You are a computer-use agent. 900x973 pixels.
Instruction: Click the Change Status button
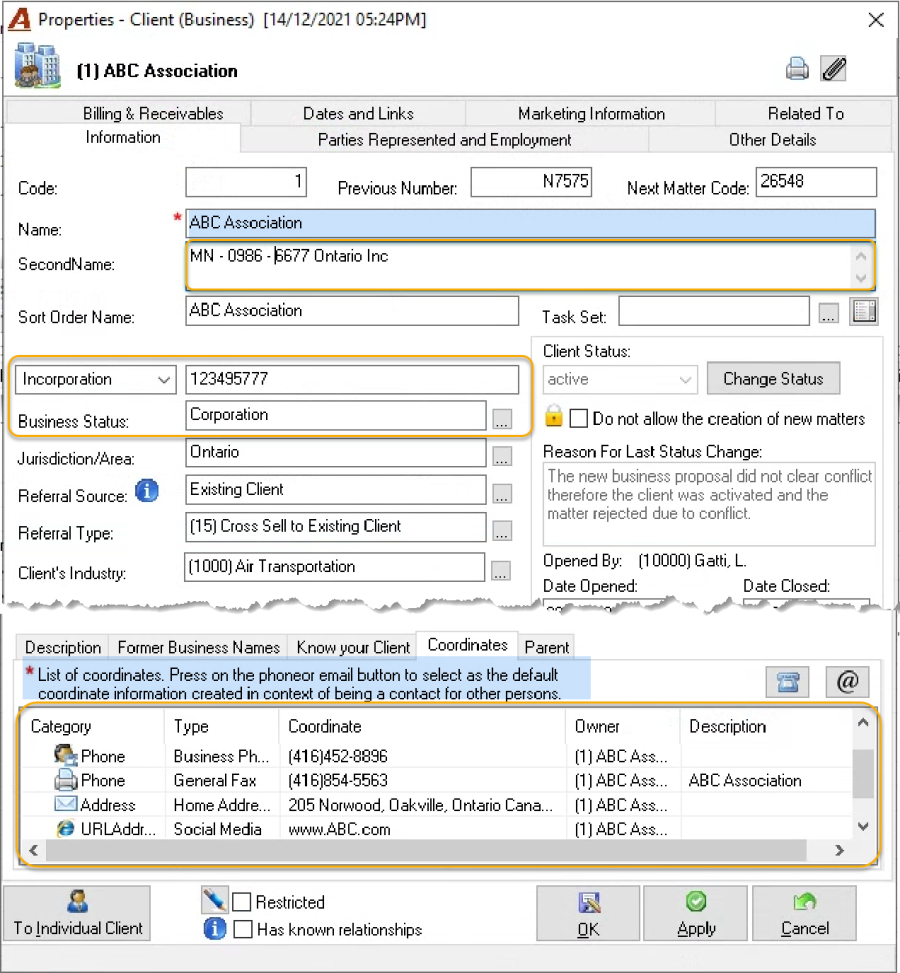click(773, 379)
